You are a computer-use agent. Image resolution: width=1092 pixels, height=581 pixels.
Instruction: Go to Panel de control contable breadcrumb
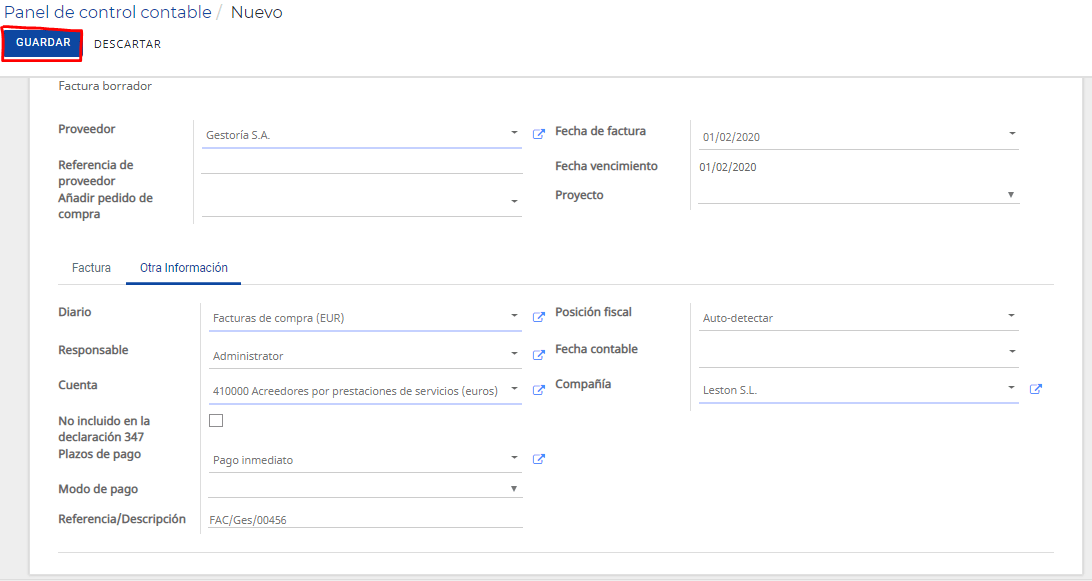(x=108, y=13)
